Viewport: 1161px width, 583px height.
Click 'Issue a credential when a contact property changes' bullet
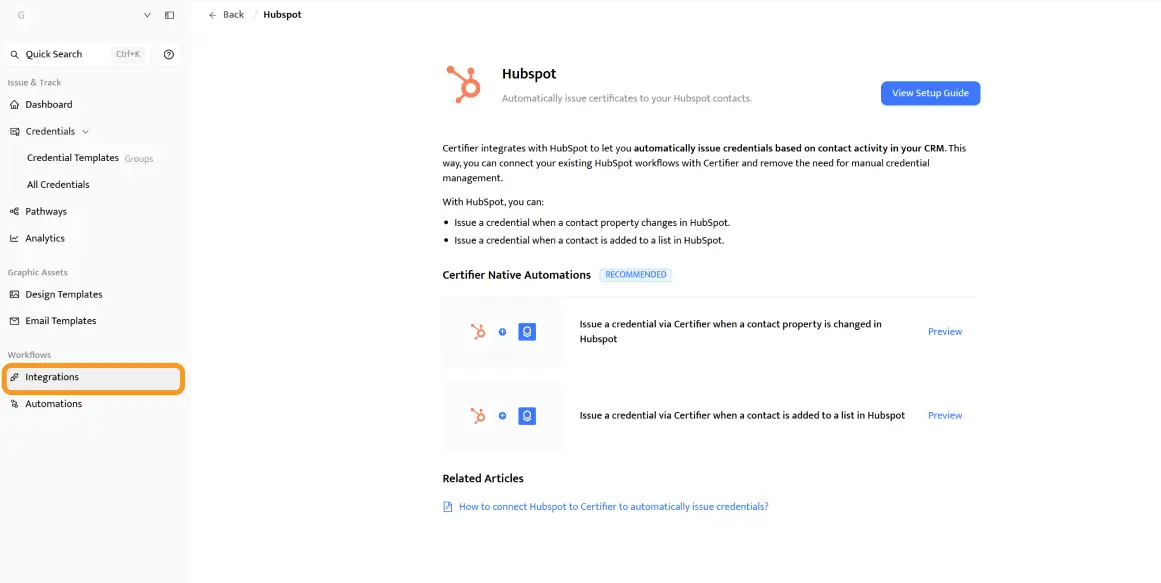coord(592,222)
